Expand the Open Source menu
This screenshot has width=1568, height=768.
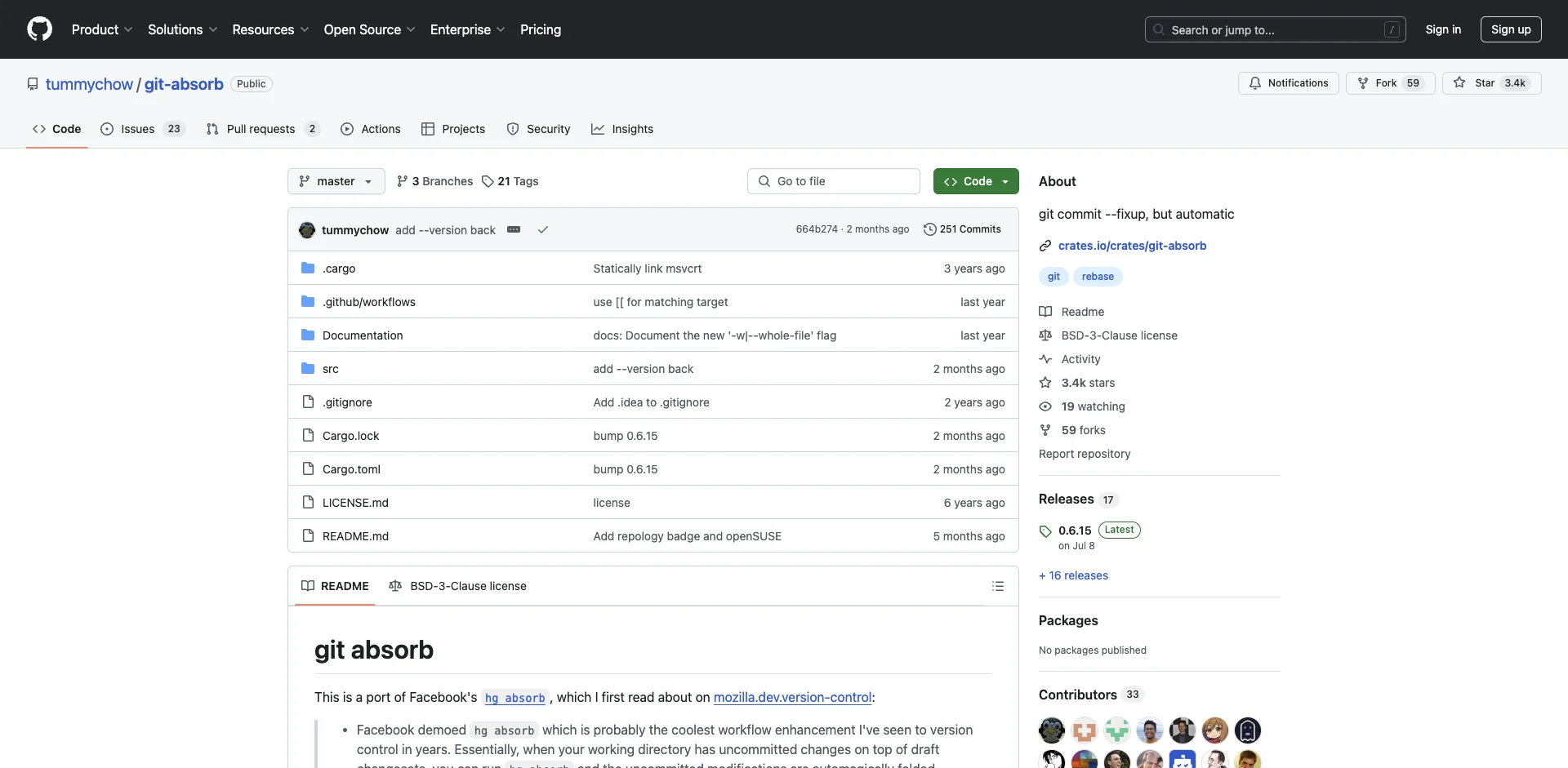369,29
